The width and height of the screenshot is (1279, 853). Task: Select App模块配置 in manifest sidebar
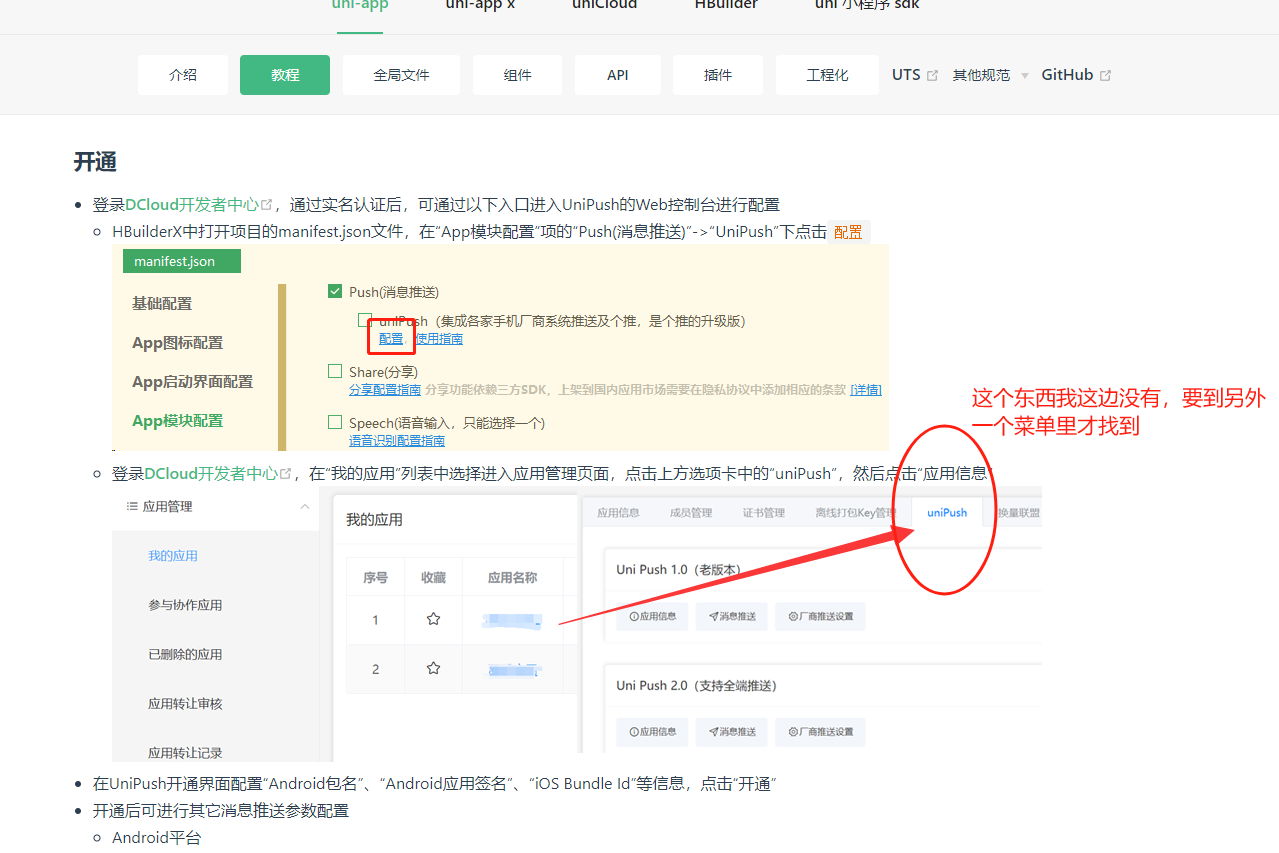(x=178, y=421)
